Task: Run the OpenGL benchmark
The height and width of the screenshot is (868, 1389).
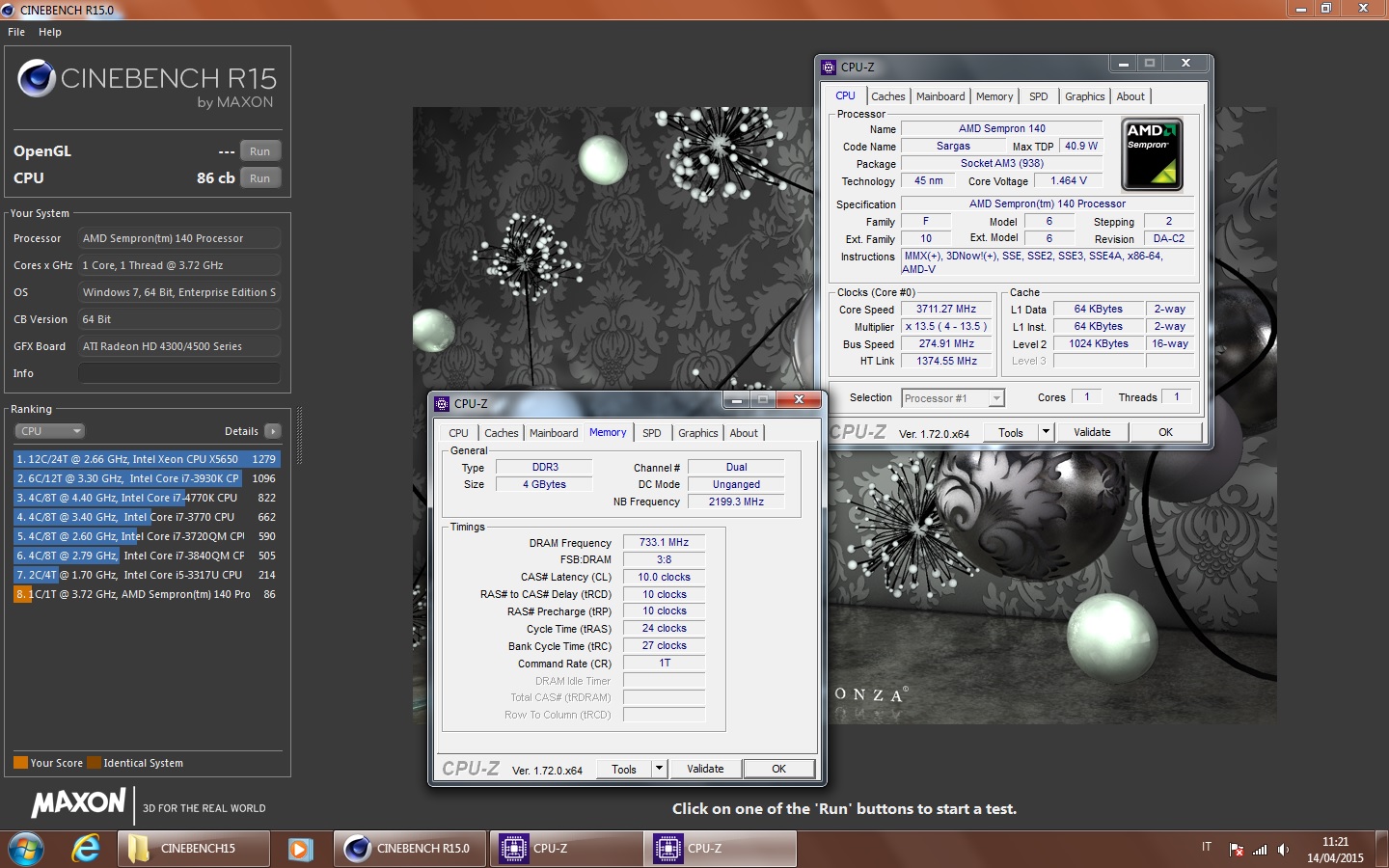Action: 259,151
